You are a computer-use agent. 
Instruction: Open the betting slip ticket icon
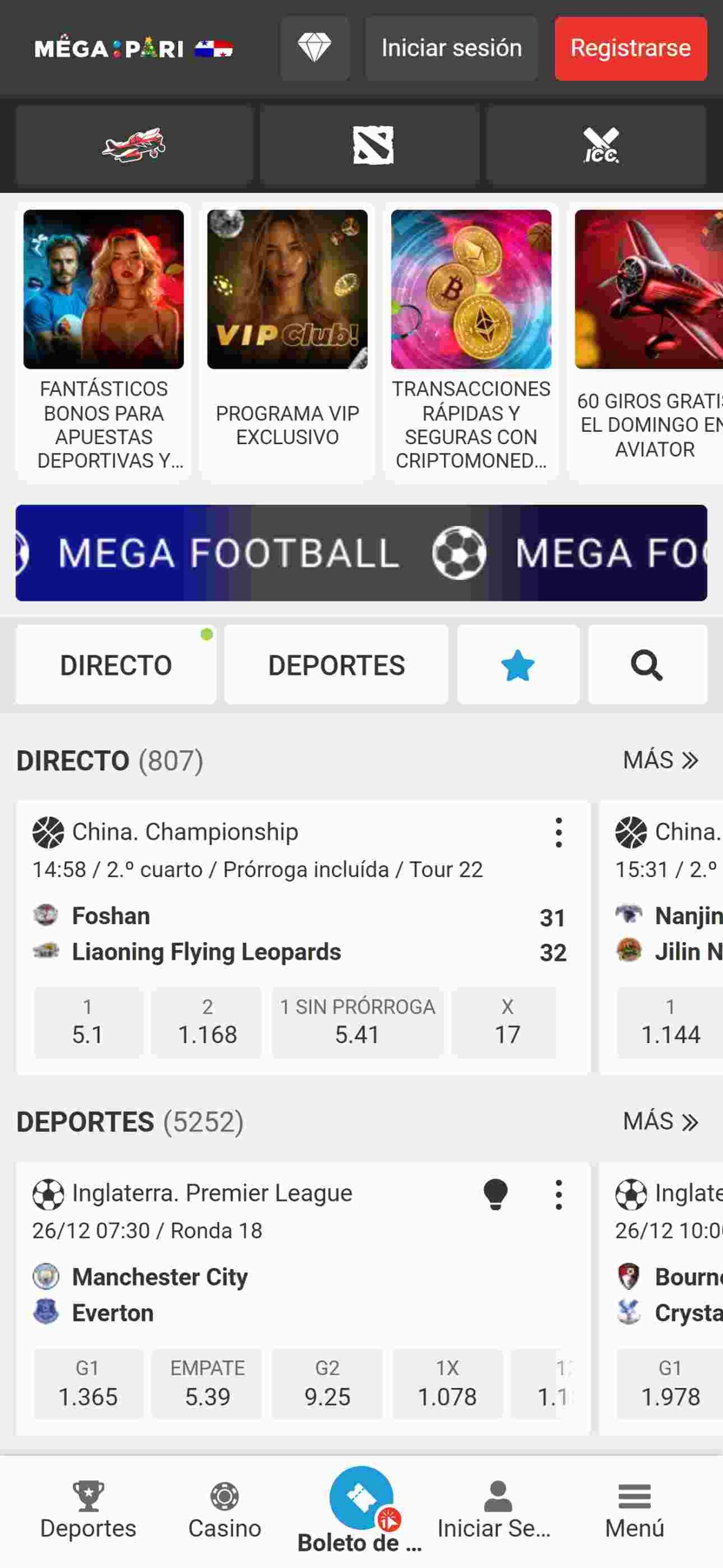tap(361, 1498)
